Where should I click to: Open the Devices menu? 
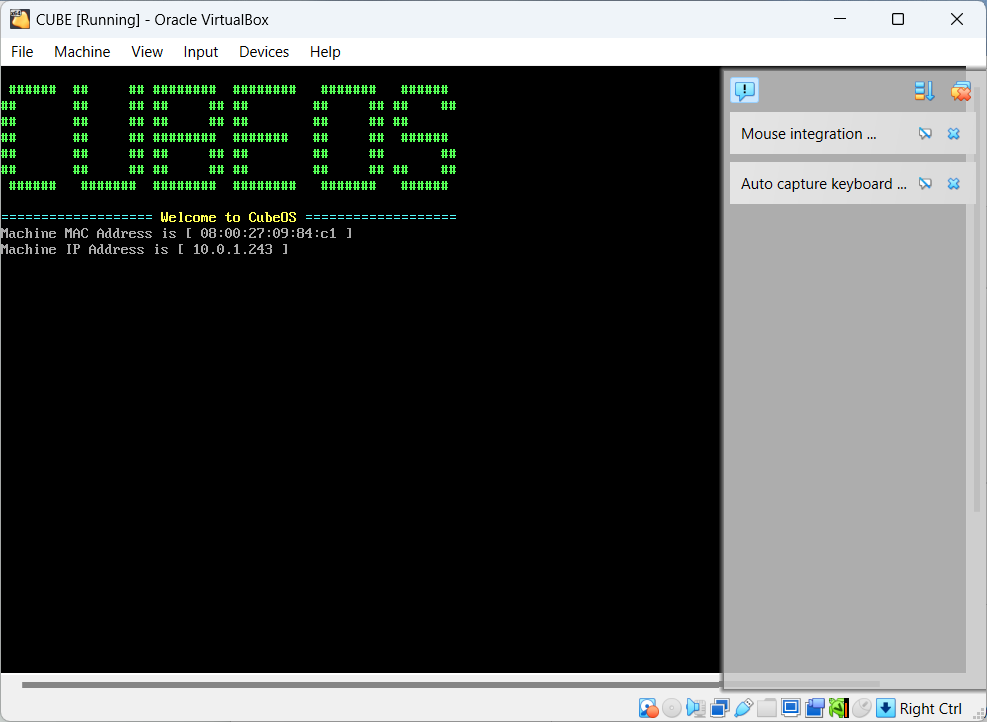pyautogui.click(x=264, y=52)
